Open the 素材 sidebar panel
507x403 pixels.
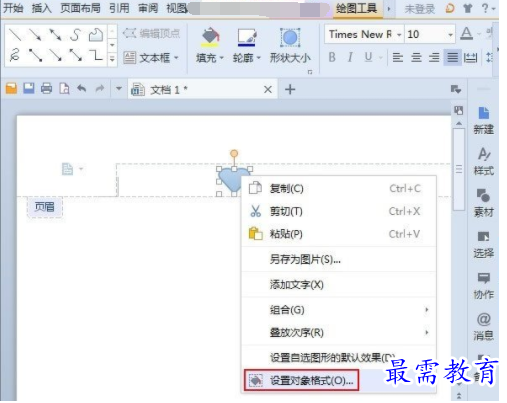(x=484, y=203)
